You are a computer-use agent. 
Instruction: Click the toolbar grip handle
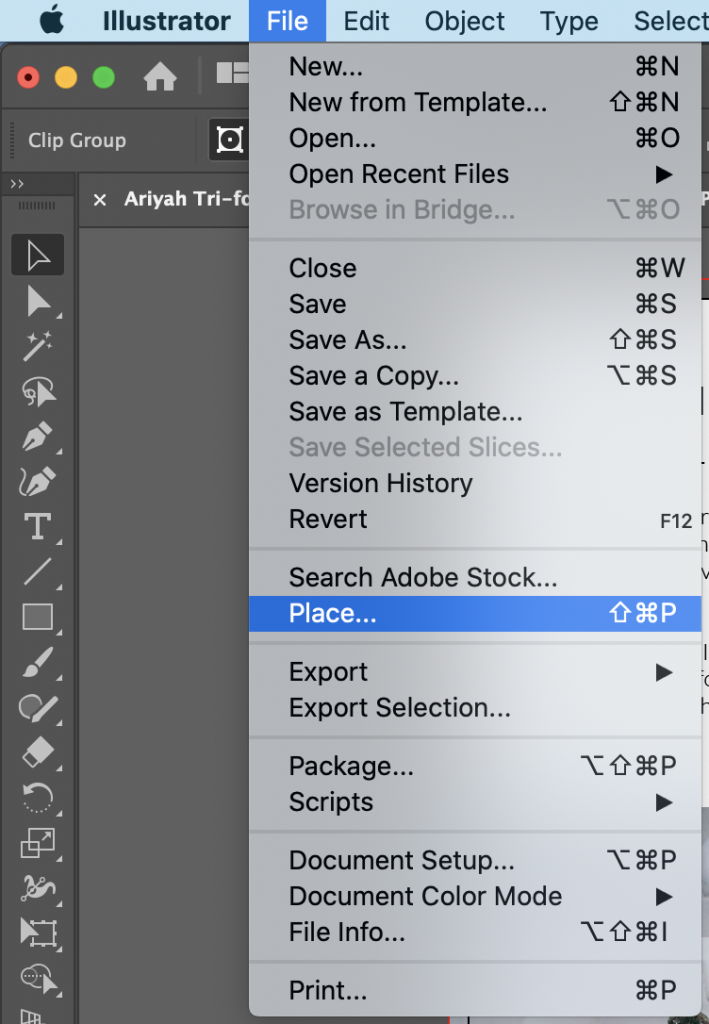point(37,206)
